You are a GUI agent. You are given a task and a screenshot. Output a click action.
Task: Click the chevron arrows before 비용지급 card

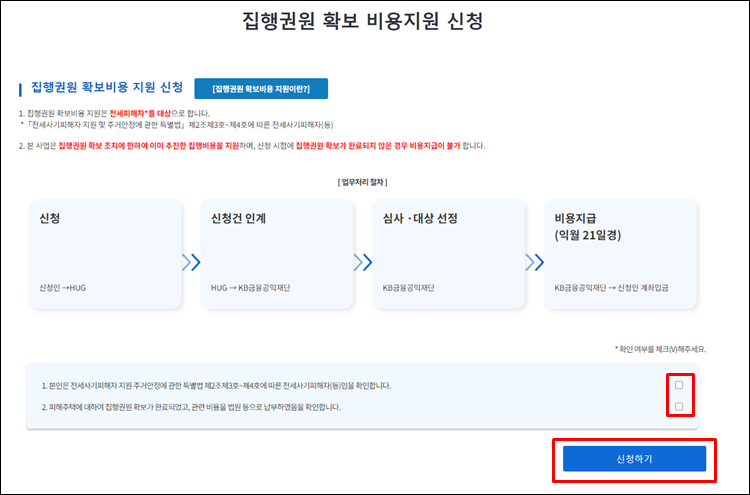point(534,262)
